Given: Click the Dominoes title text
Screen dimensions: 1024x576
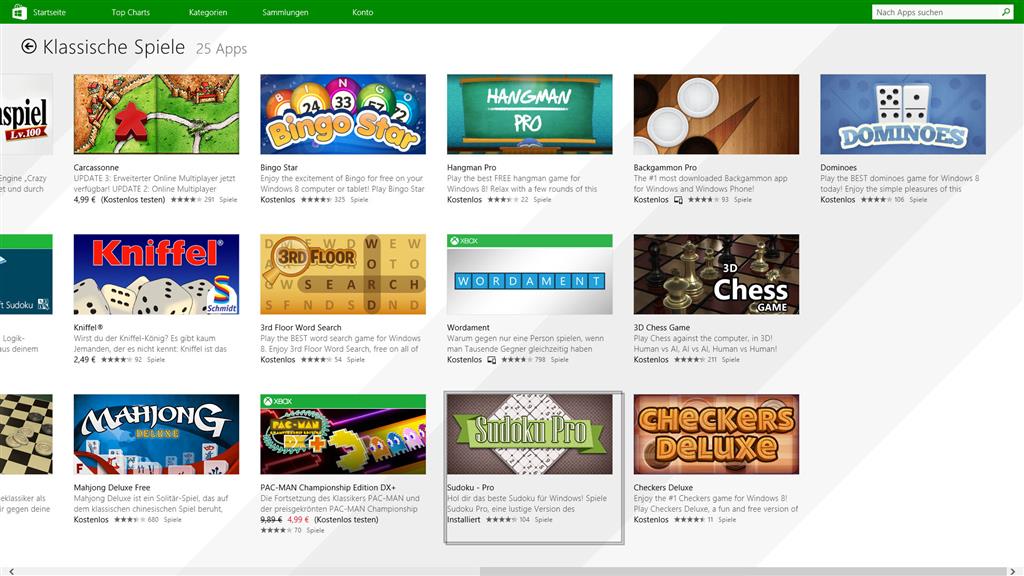Looking at the screenshot, I should pos(839,168).
